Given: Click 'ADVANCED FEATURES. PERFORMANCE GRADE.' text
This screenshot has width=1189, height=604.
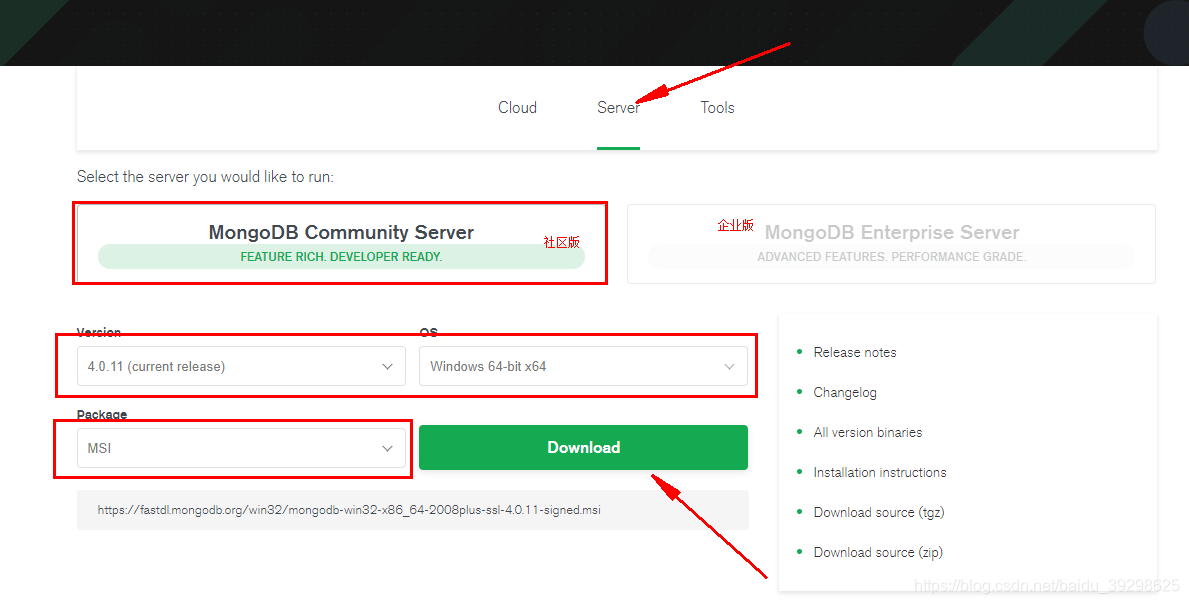Looking at the screenshot, I should click(891, 257).
